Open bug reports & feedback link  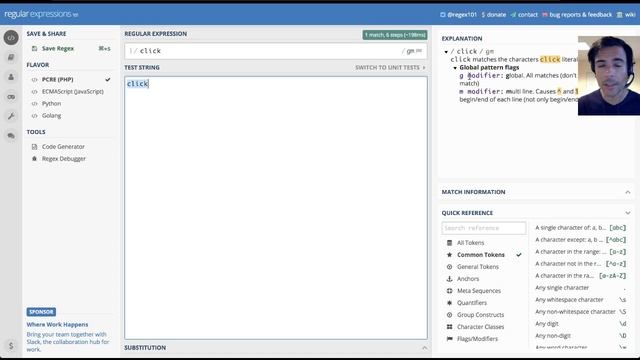pos(577,15)
